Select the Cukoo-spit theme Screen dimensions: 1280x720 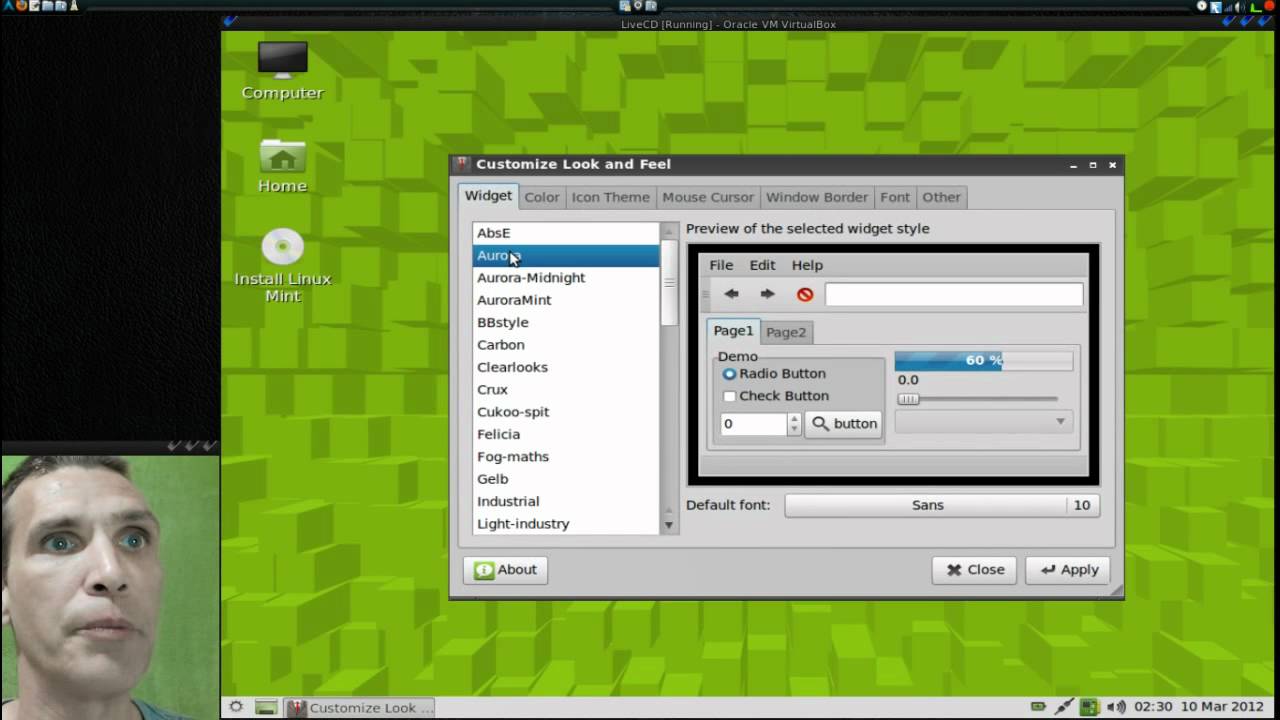[566, 412]
